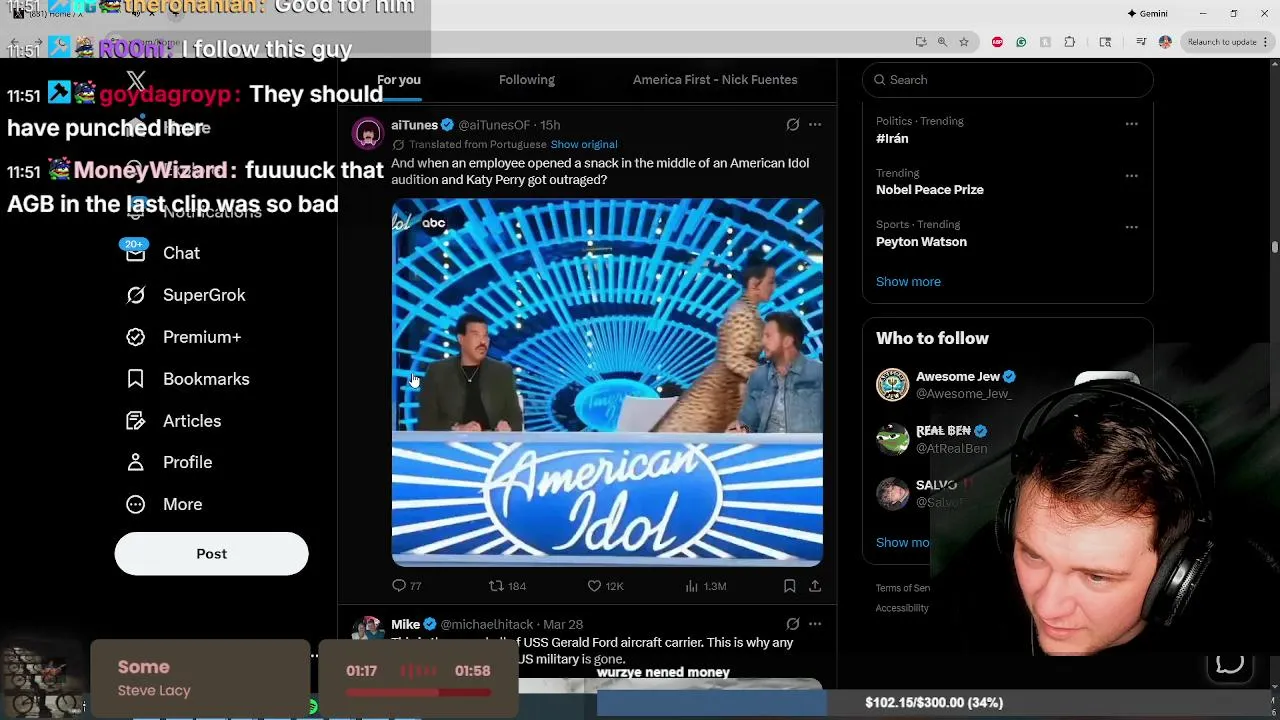1280x720 pixels.
Task: View analytics of aiTunes post (1.3M)
Action: (x=705, y=586)
